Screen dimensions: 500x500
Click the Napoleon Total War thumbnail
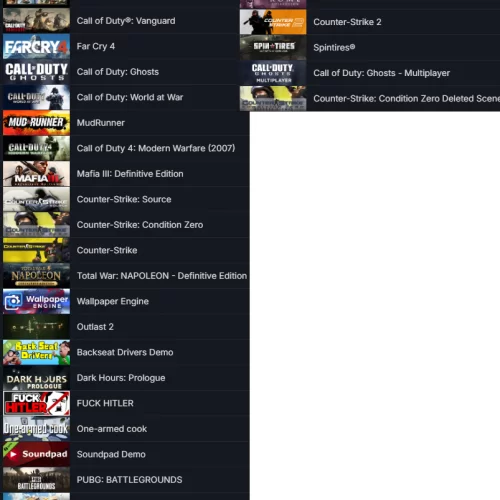click(36, 276)
